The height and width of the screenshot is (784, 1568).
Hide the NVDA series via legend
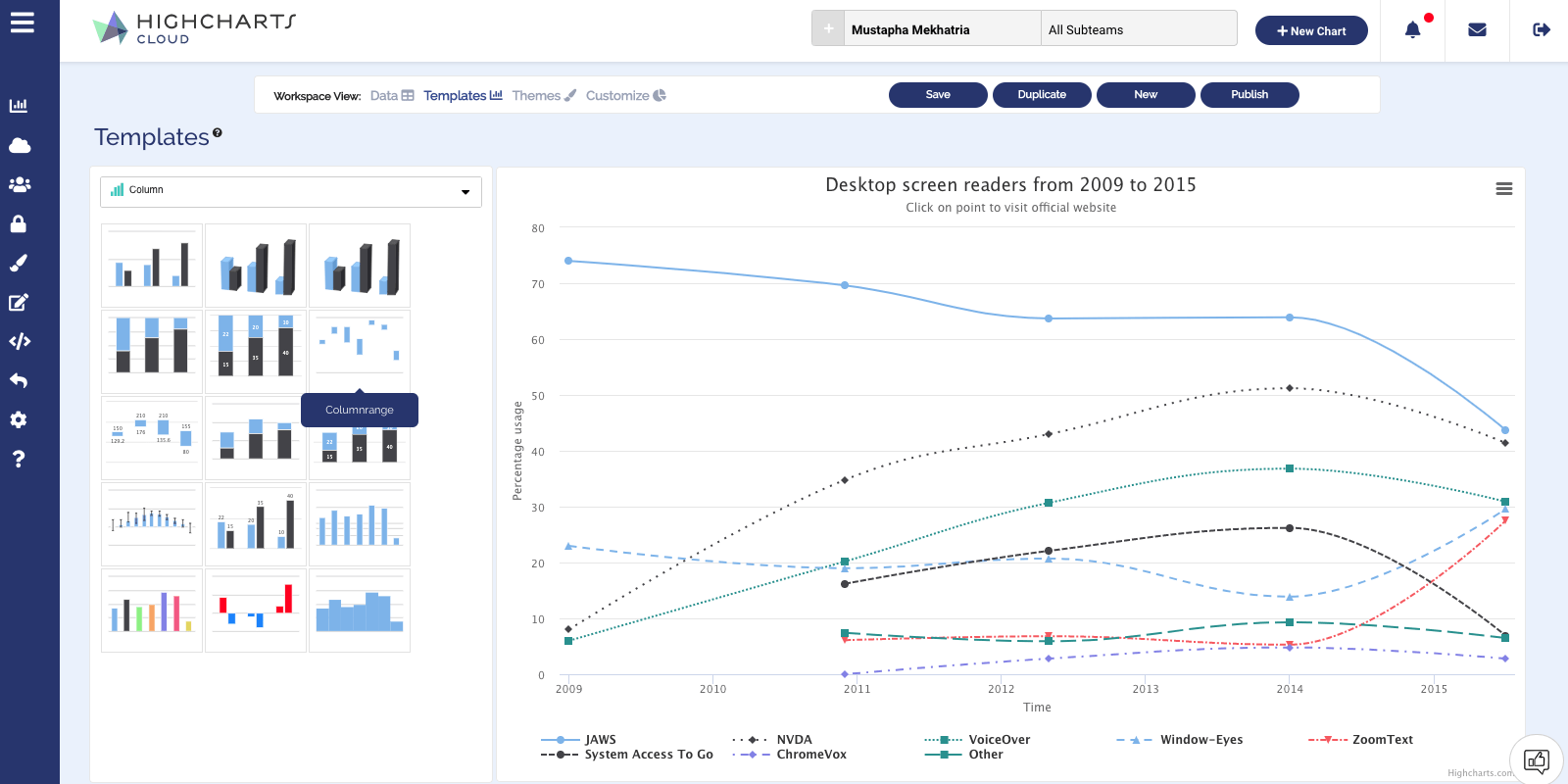(794, 740)
